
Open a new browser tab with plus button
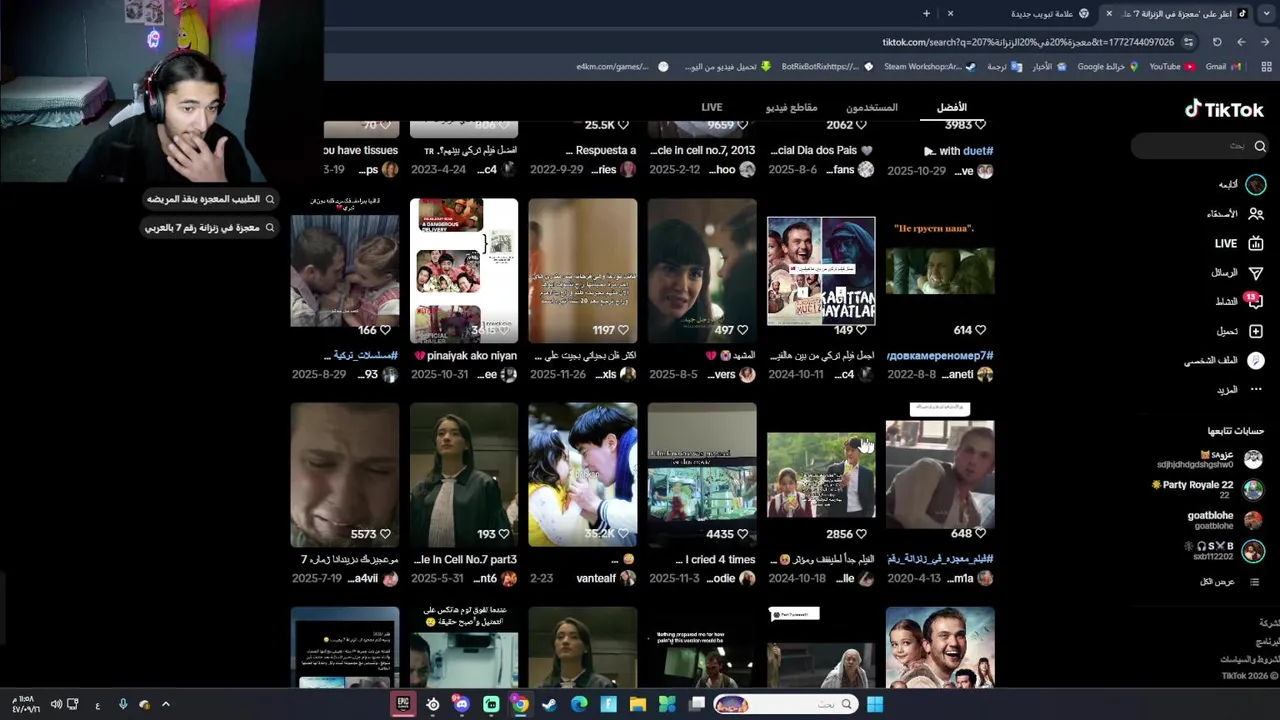[x=926, y=14]
